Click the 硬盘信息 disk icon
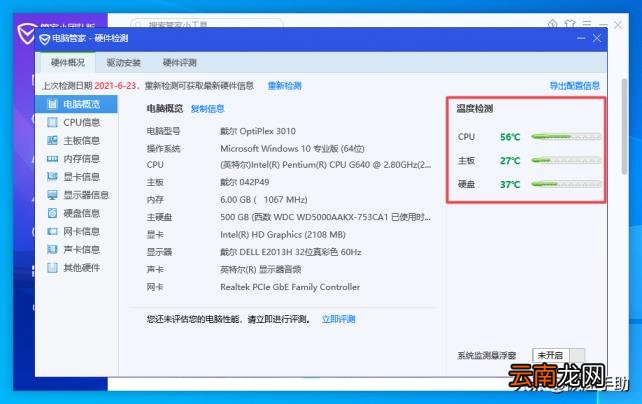Viewport: 642px width, 404px height. [52, 213]
